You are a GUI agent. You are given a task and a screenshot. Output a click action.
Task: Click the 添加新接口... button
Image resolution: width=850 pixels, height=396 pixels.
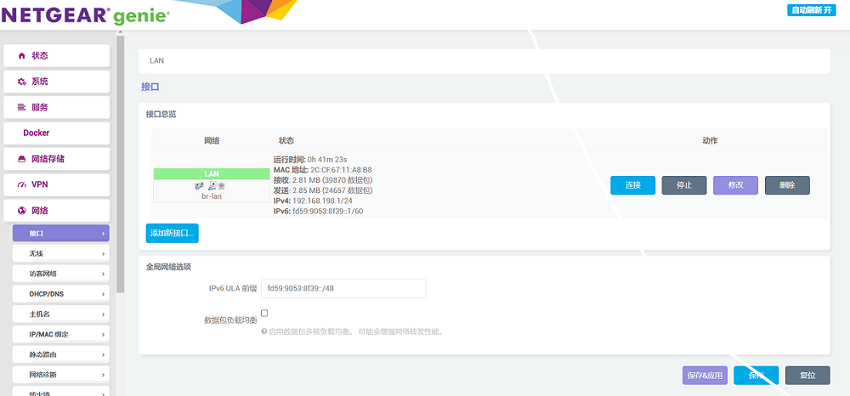[x=172, y=233]
